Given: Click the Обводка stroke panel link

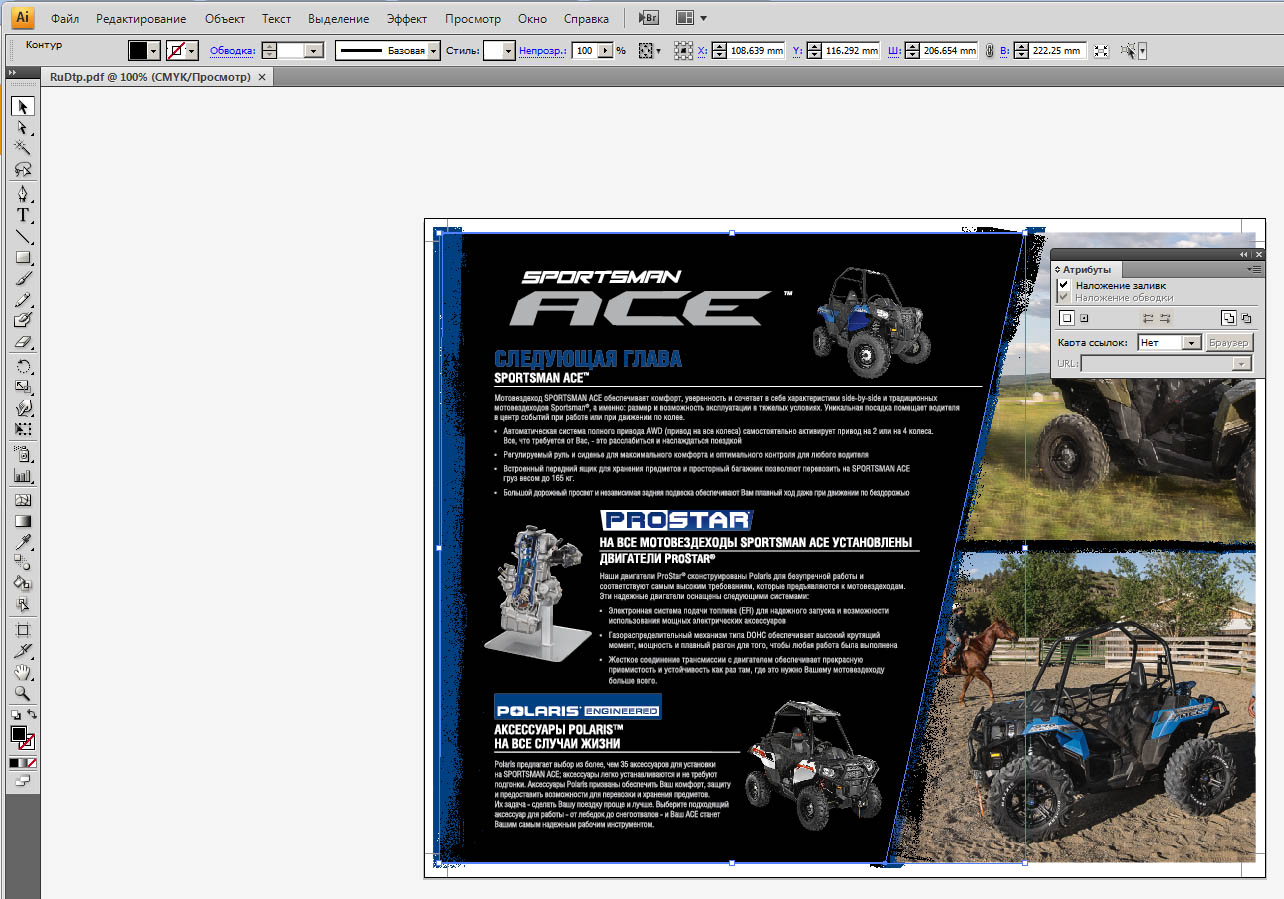Looking at the screenshot, I should click(x=233, y=51).
